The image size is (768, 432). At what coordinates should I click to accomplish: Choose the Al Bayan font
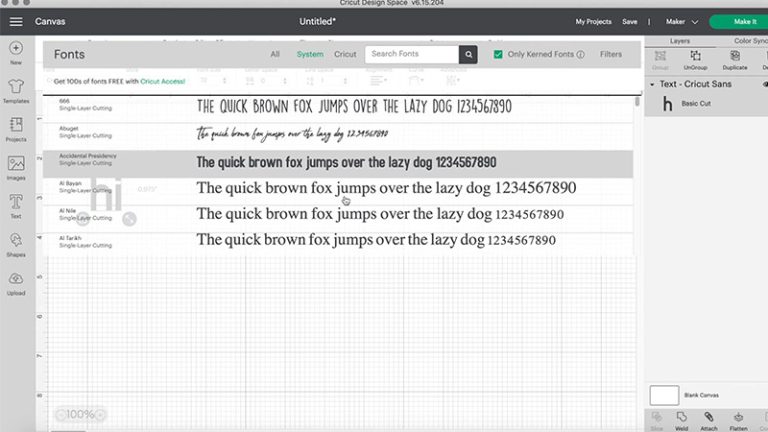[338, 191]
